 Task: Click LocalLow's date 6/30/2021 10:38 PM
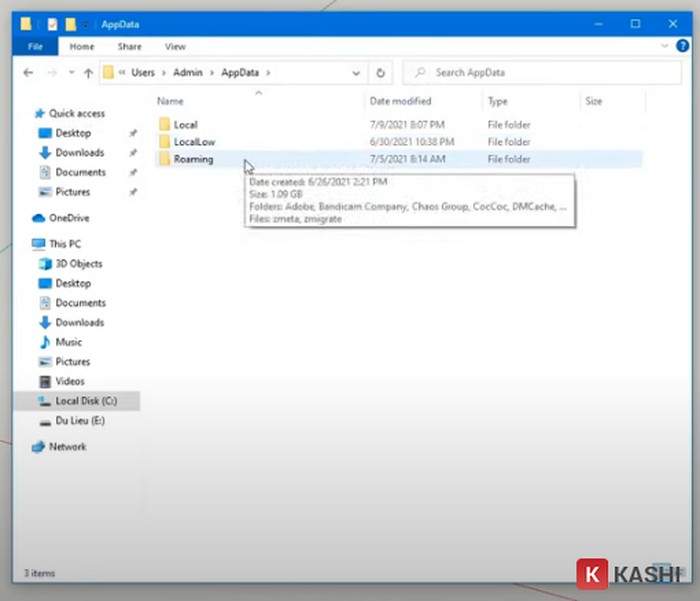point(412,142)
